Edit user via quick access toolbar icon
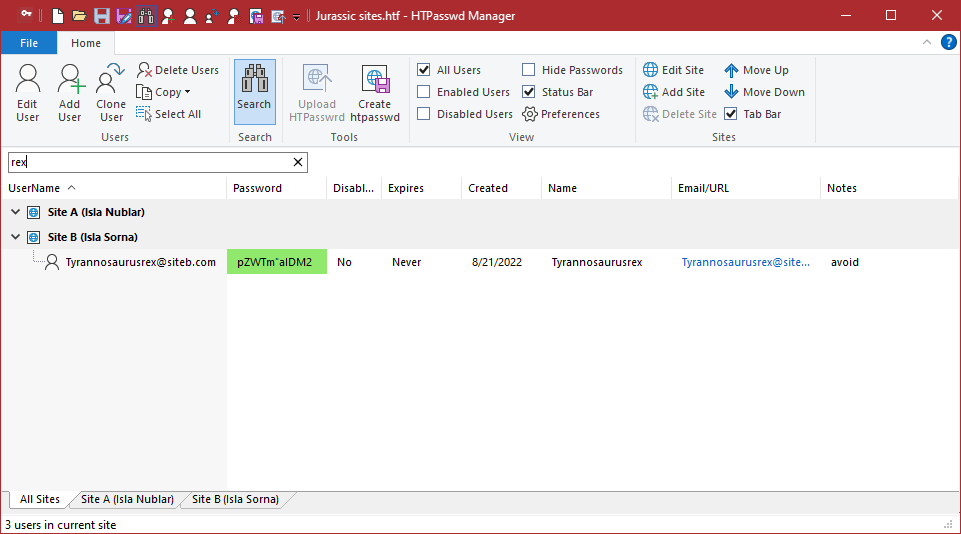This screenshot has width=961, height=534. (x=190, y=16)
